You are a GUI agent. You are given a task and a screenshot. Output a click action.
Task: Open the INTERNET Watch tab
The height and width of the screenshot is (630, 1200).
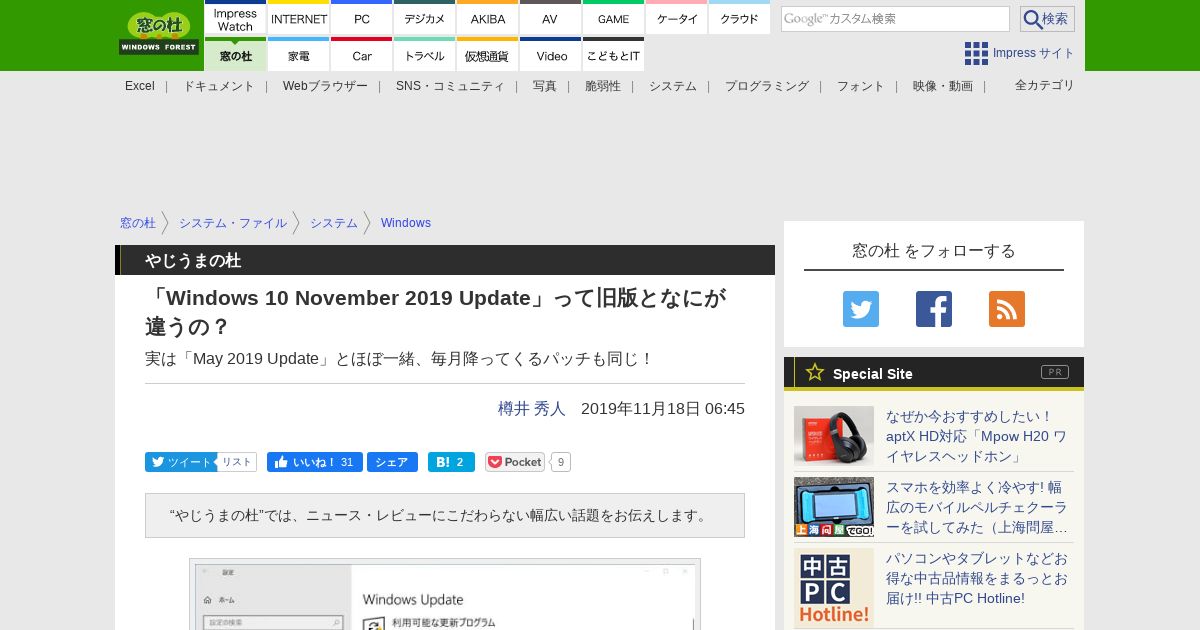coord(299,19)
